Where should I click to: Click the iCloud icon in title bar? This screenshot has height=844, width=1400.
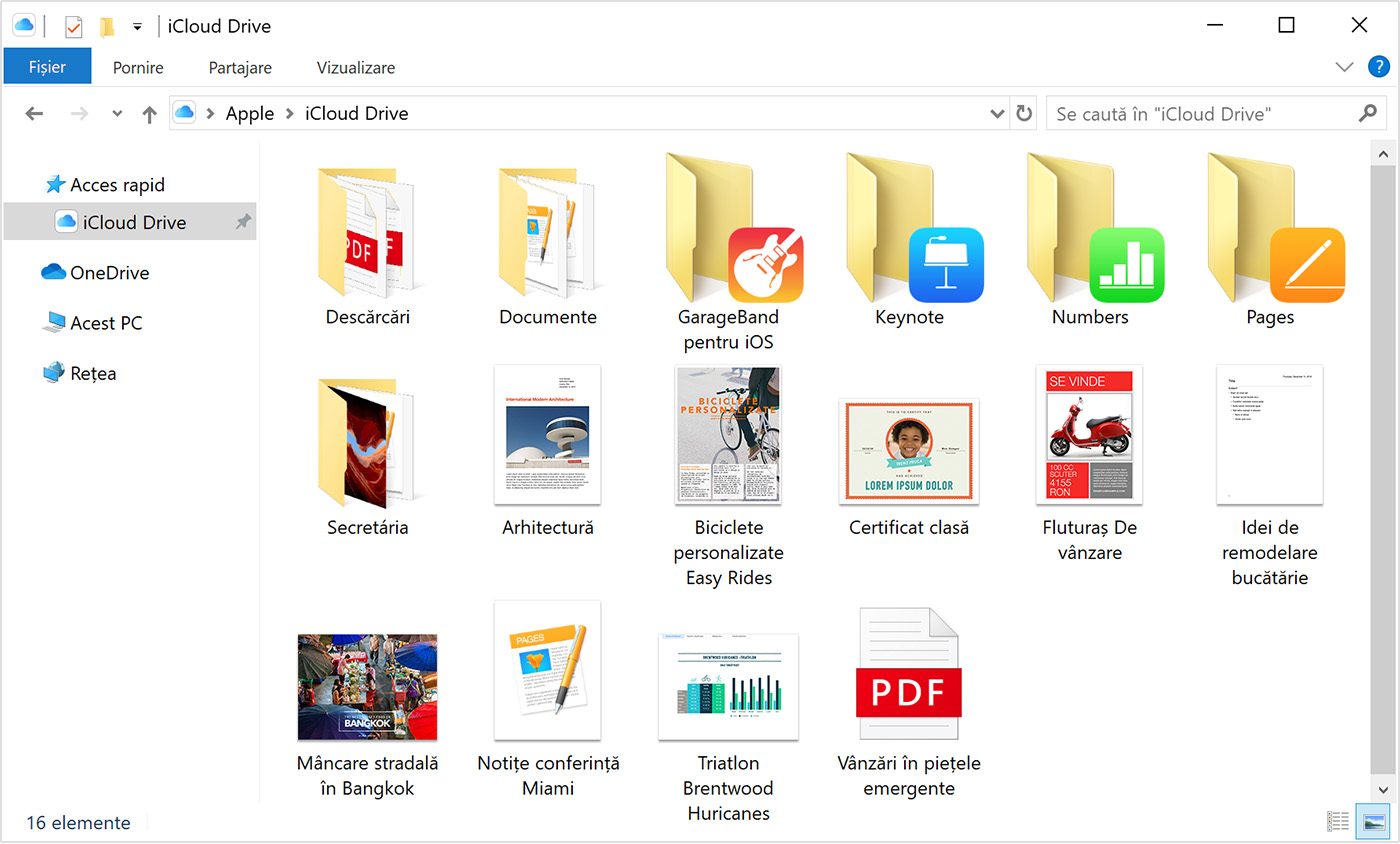tap(24, 25)
